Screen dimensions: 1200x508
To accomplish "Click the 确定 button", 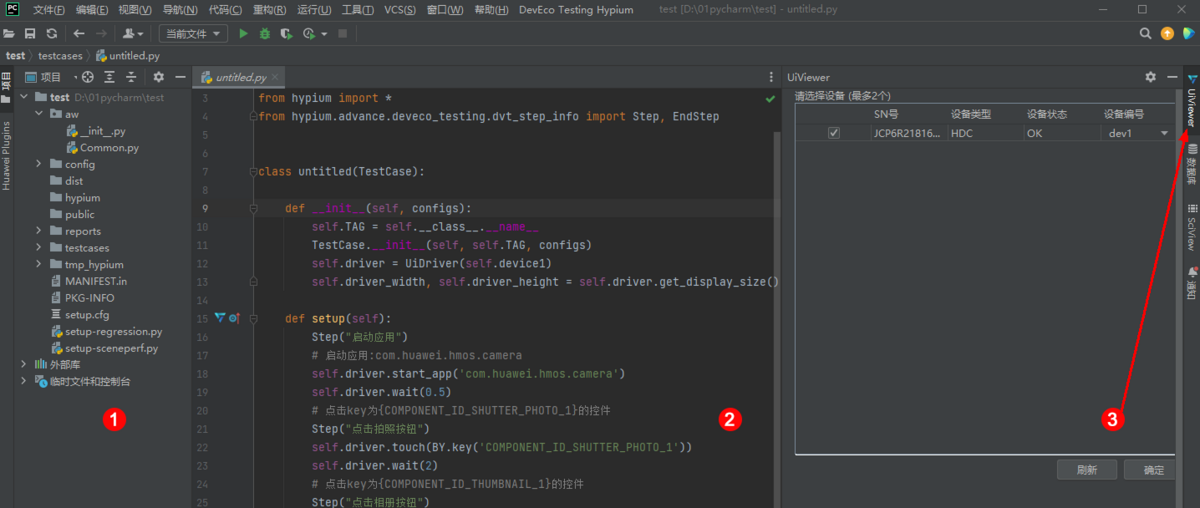I will [x=1153, y=470].
